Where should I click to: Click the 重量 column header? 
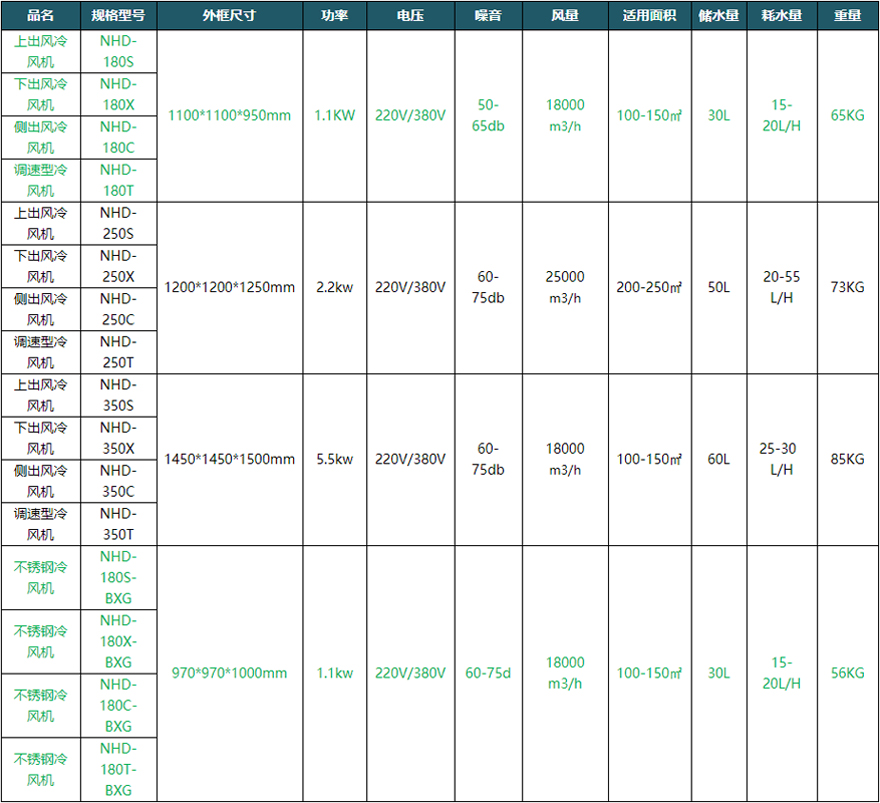847,16
